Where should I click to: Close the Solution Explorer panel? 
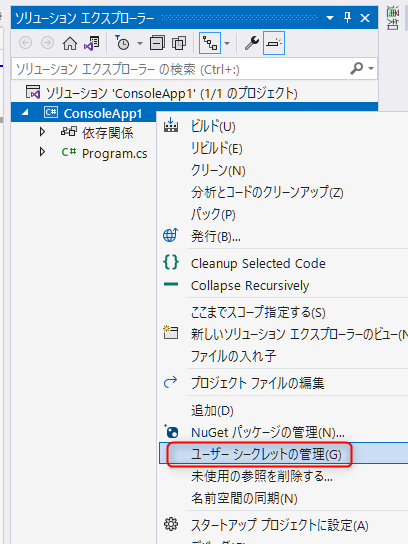(x=365, y=18)
